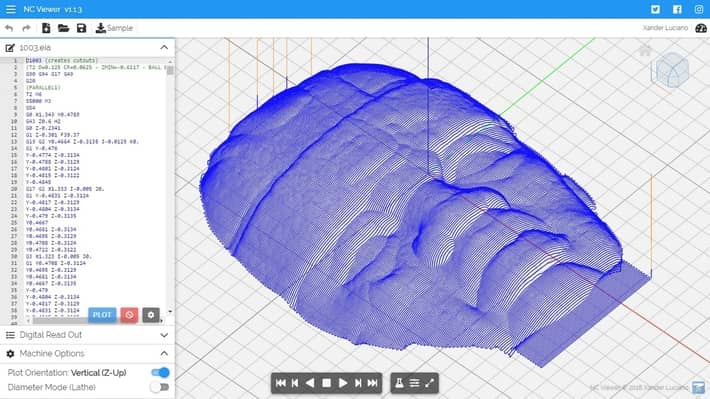This screenshot has width=710, height=399.
Task: Open the hamburger main menu
Action: coord(10,9)
